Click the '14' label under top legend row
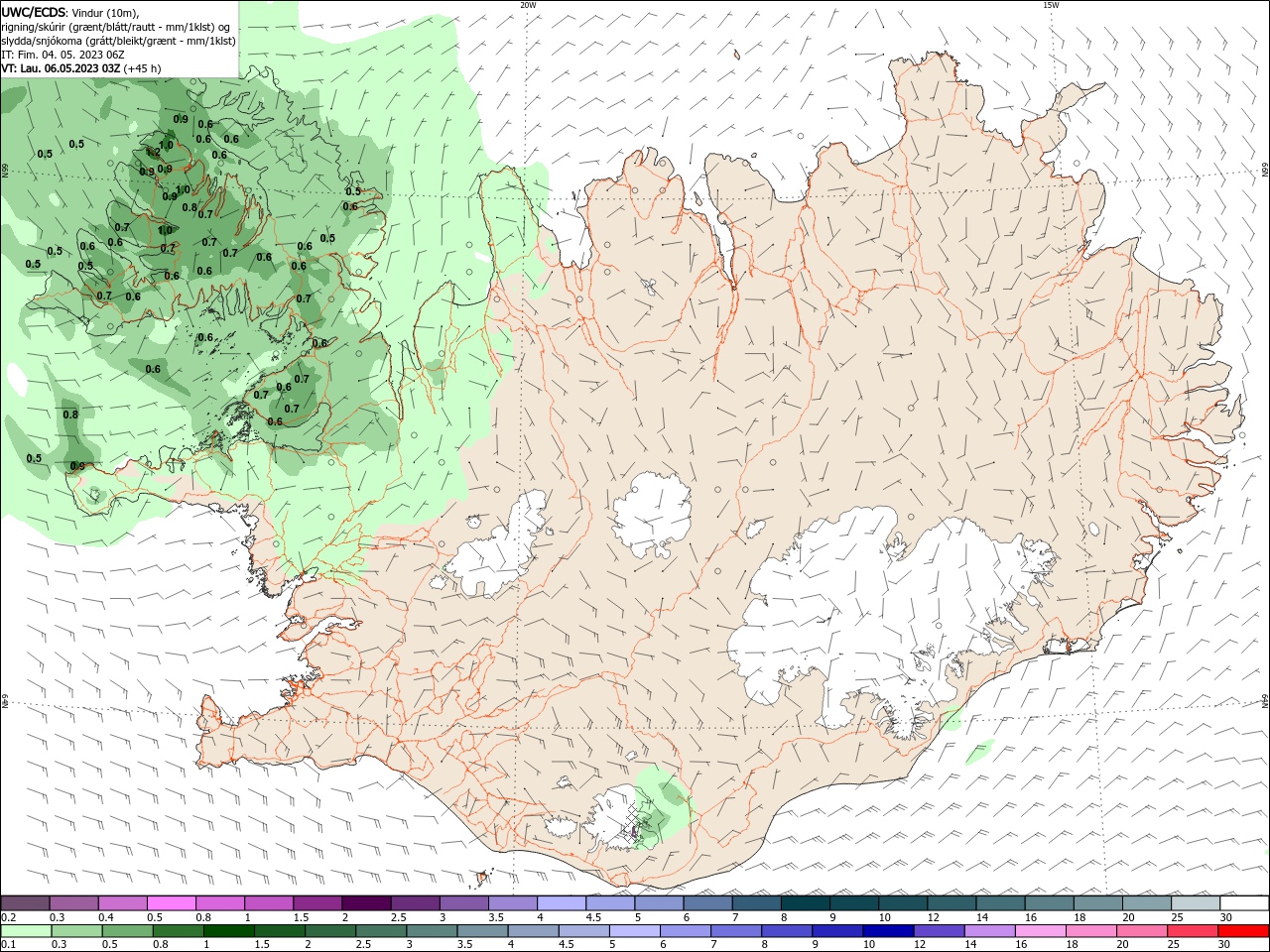Screen dimensions: 1270x952 (982, 917)
